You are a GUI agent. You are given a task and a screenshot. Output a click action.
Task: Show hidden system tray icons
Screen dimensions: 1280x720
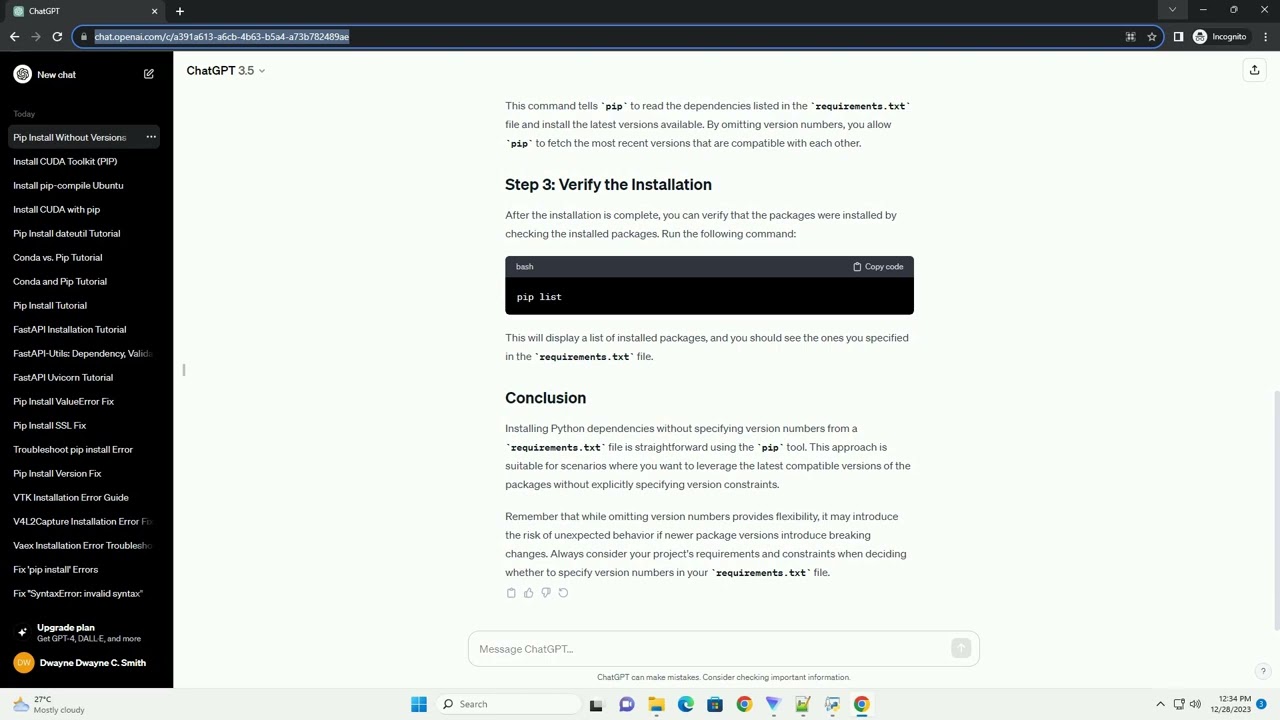[1160, 704]
